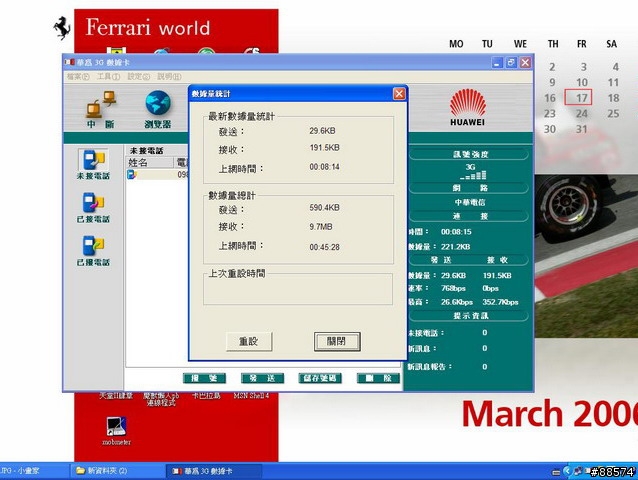Viewport: 638px width, 480px height.
Task: Select calendar date 17
Action: (578, 98)
